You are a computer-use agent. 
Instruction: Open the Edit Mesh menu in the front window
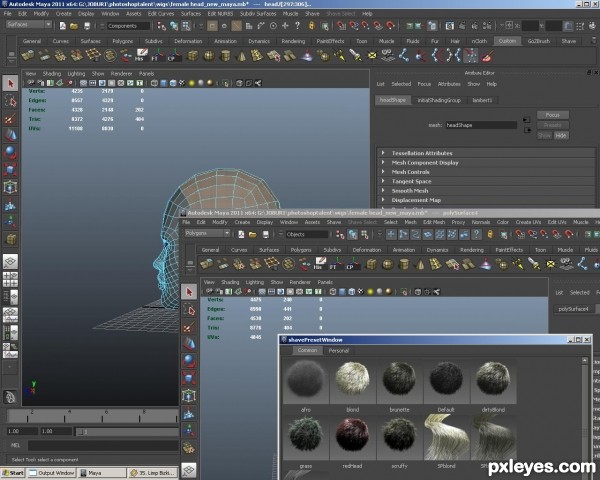pos(434,222)
